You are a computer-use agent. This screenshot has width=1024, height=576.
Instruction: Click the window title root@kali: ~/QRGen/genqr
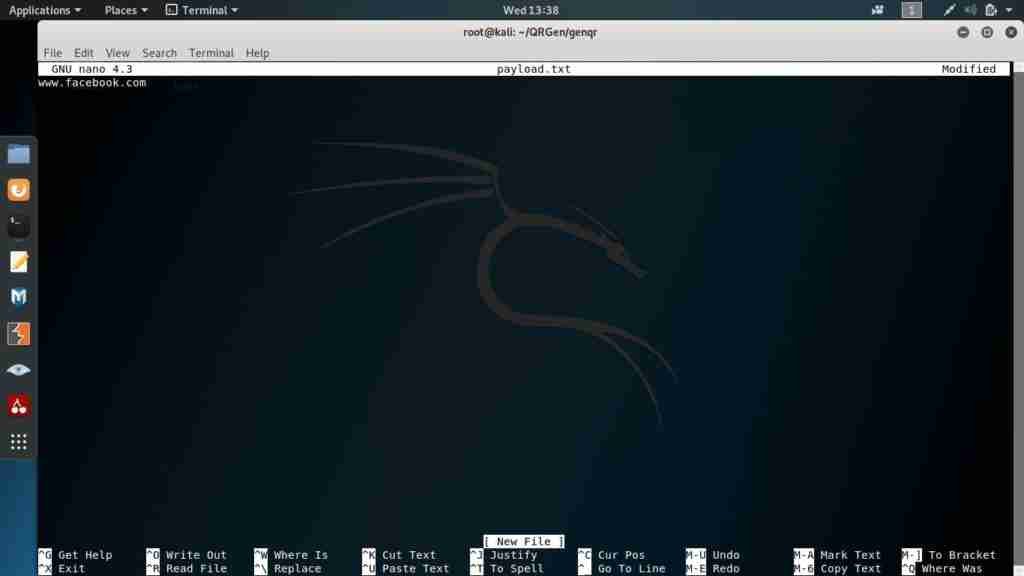[x=530, y=32]
